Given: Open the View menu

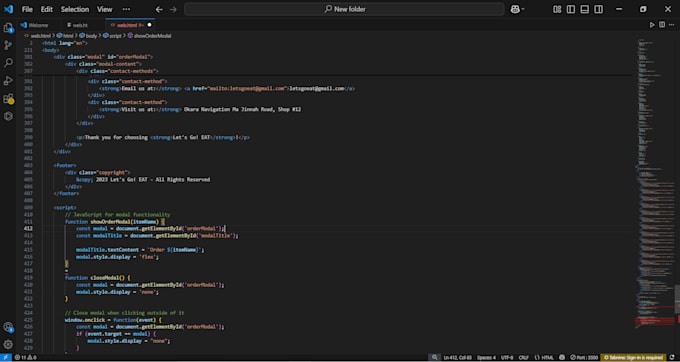Looking at the screenshot, I should 105,9.
